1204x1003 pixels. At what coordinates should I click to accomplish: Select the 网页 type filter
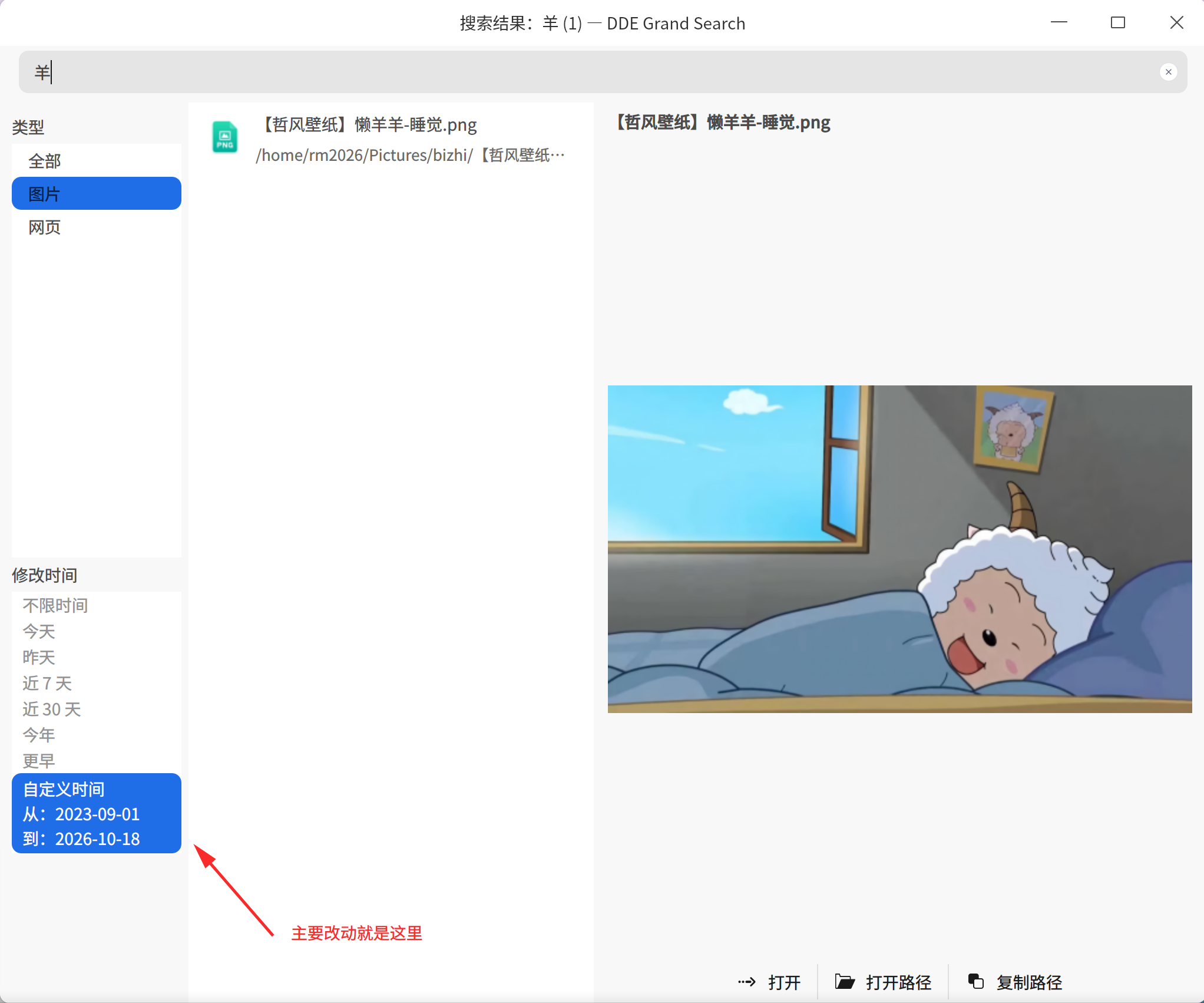(97, 227)
